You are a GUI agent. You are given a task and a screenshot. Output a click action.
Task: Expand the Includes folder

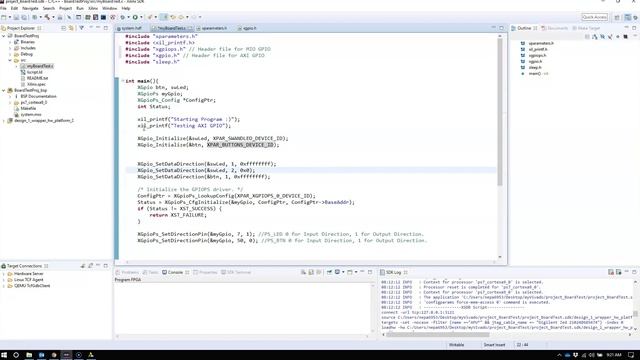pyautogui.click(x=10, y=48)
